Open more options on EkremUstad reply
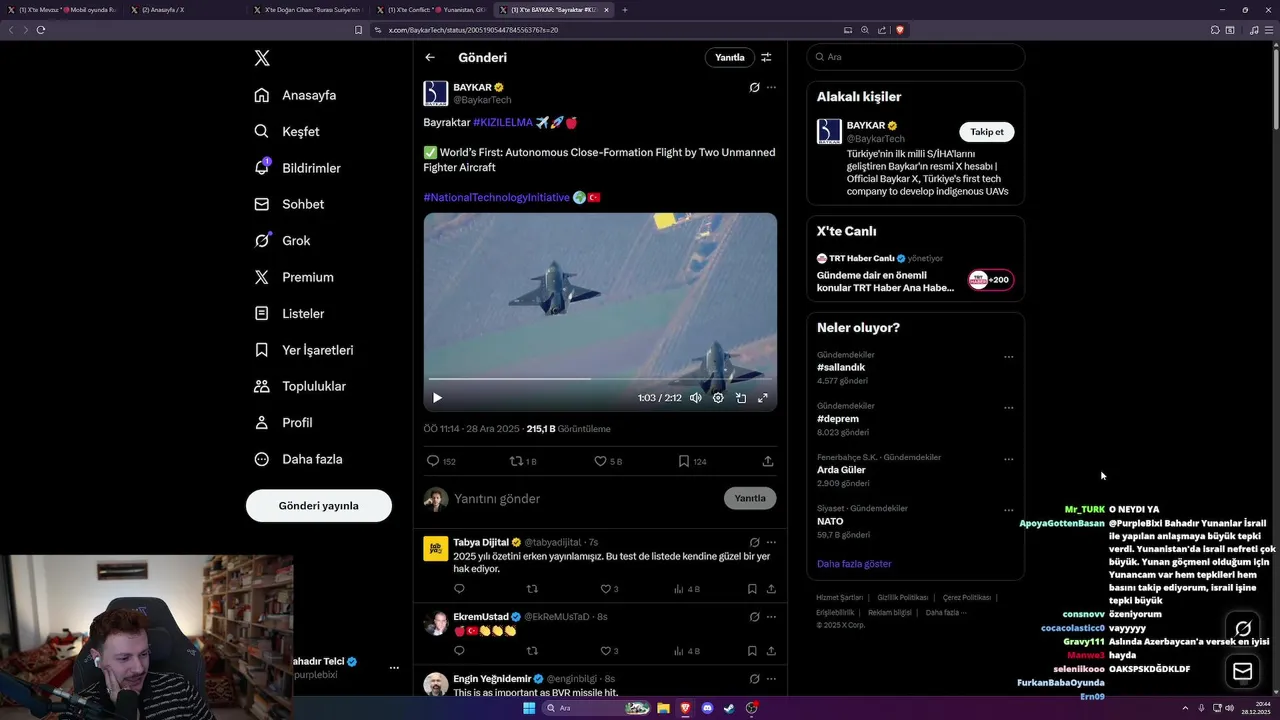The width and height of the screenshot is (1280, 720). [x=771, y=617]
